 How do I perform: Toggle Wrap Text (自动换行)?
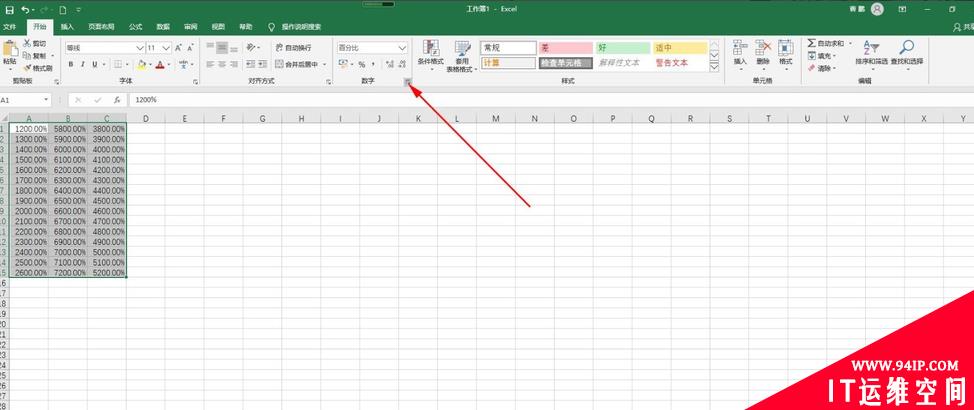294,47
